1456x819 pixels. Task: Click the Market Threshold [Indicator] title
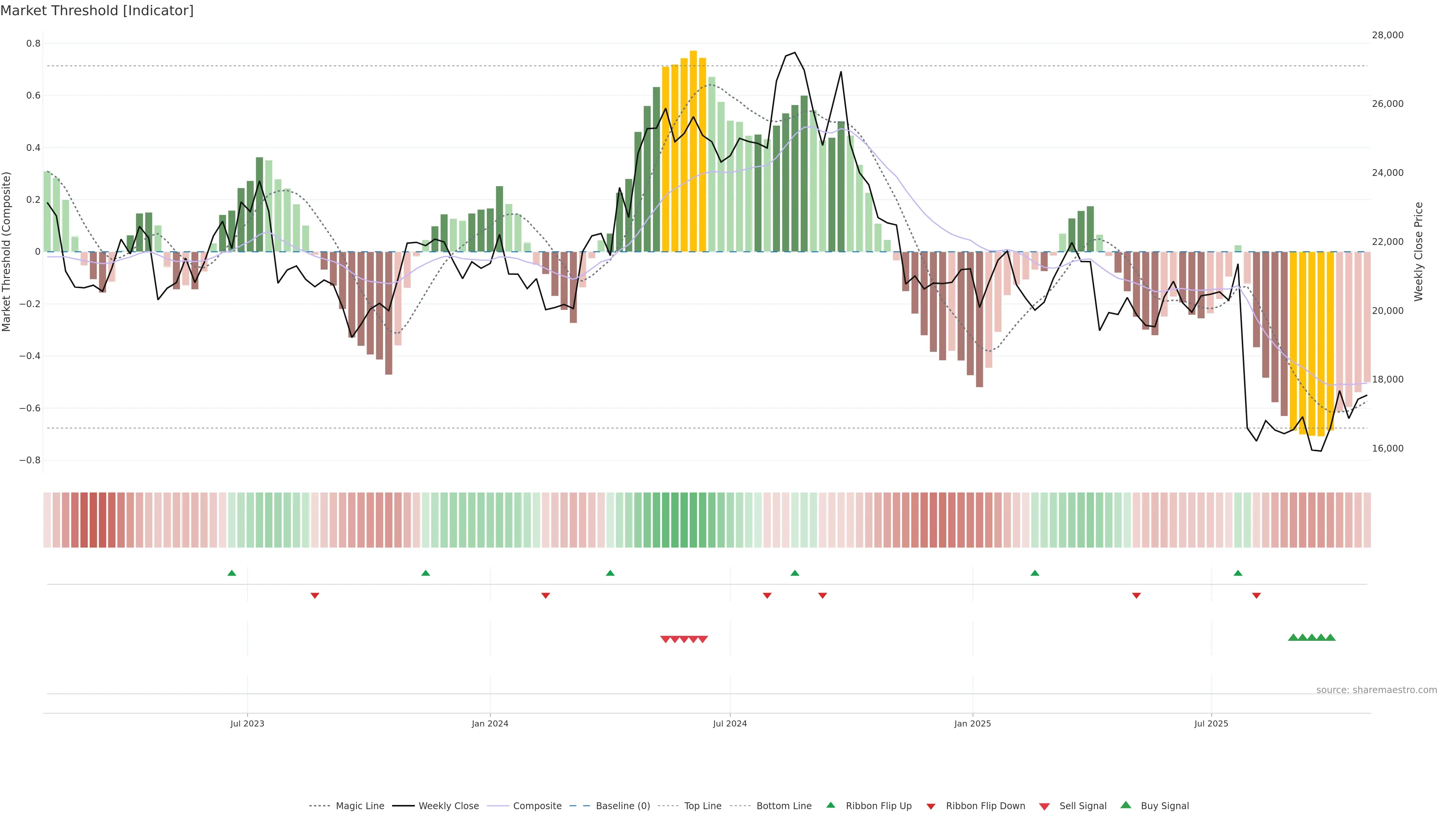(x=97, y=11)
